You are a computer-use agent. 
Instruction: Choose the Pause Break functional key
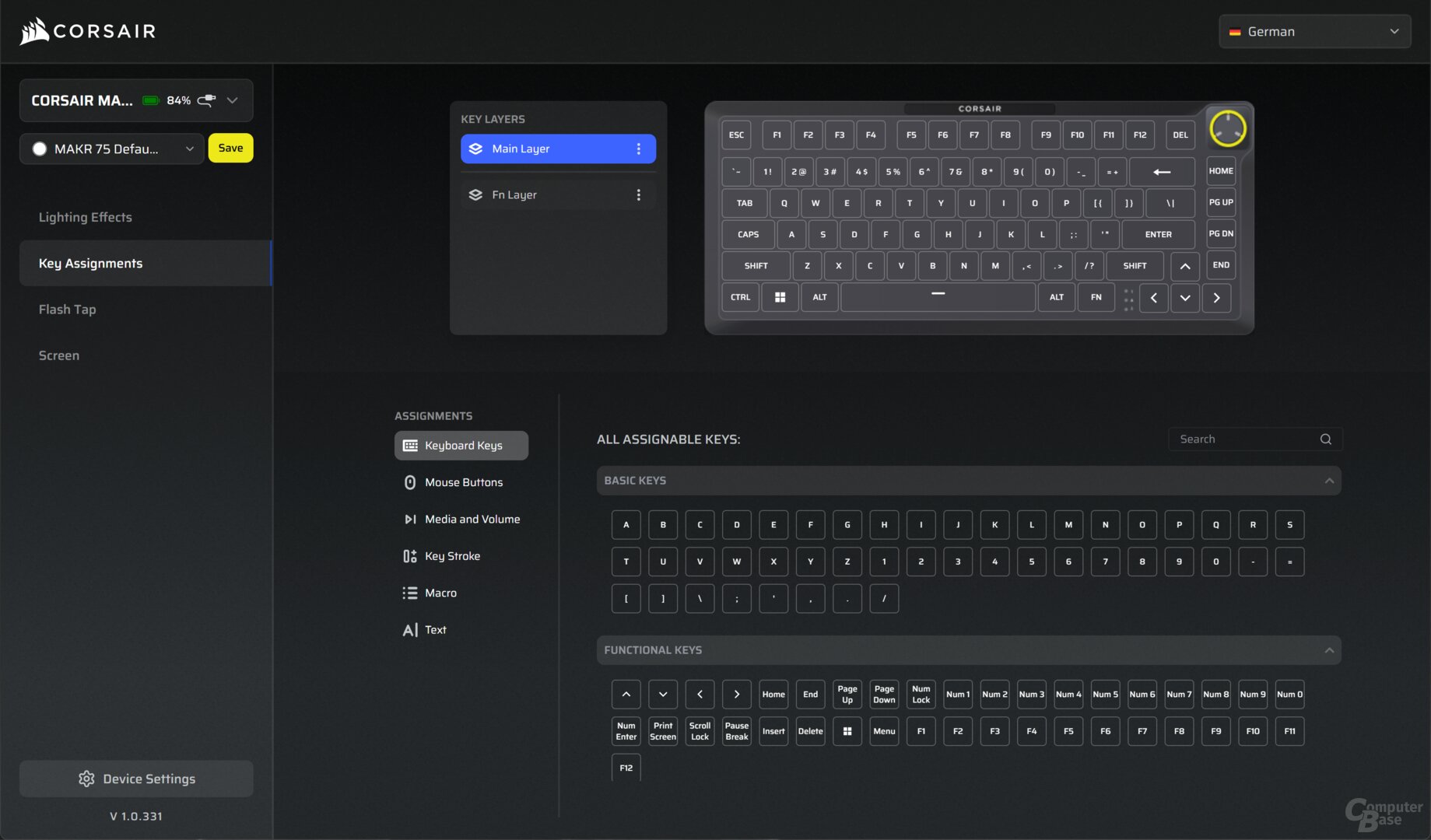point(737,731)
